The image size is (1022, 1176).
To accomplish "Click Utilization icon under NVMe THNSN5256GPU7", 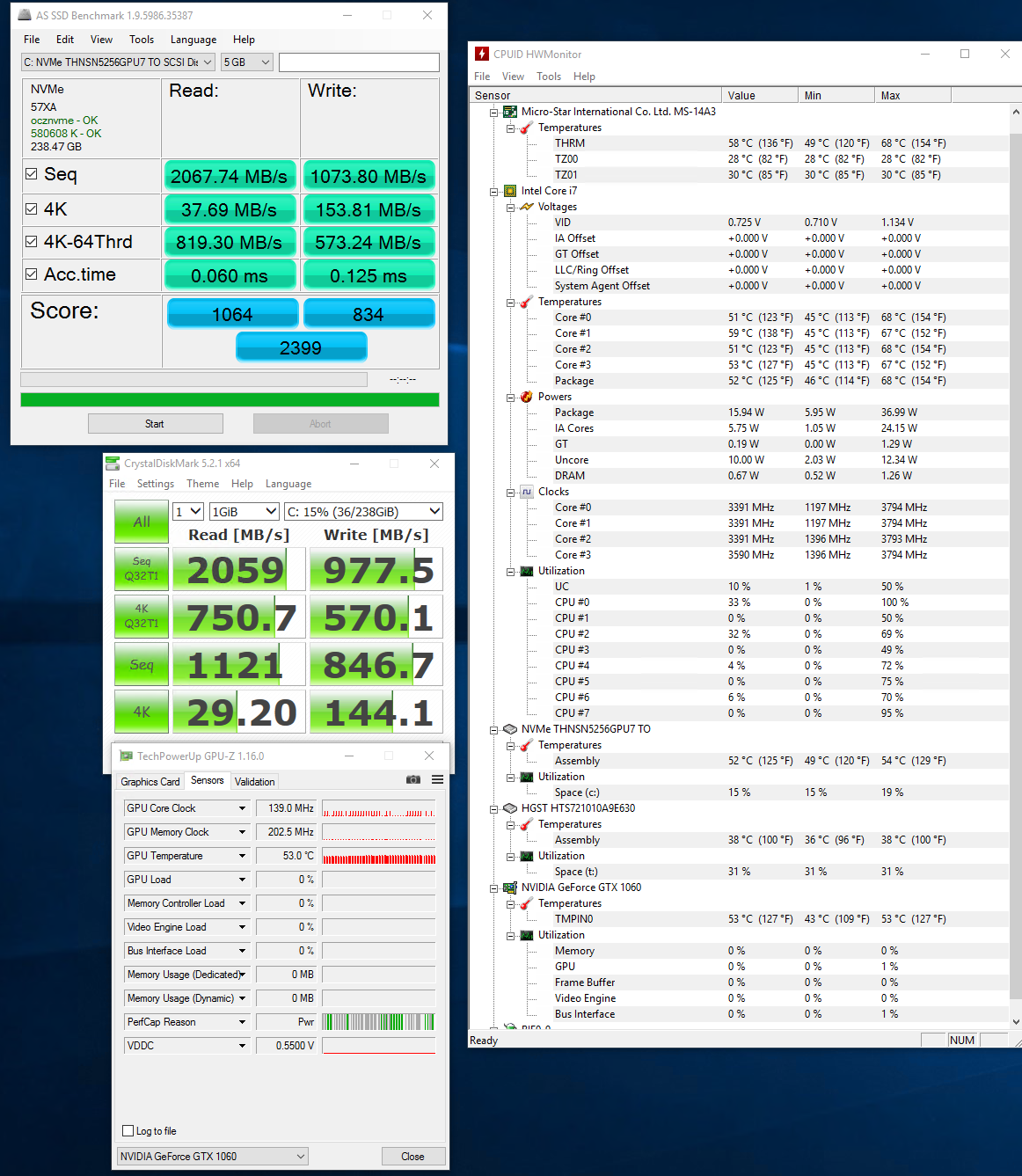I will click(526, 777).
